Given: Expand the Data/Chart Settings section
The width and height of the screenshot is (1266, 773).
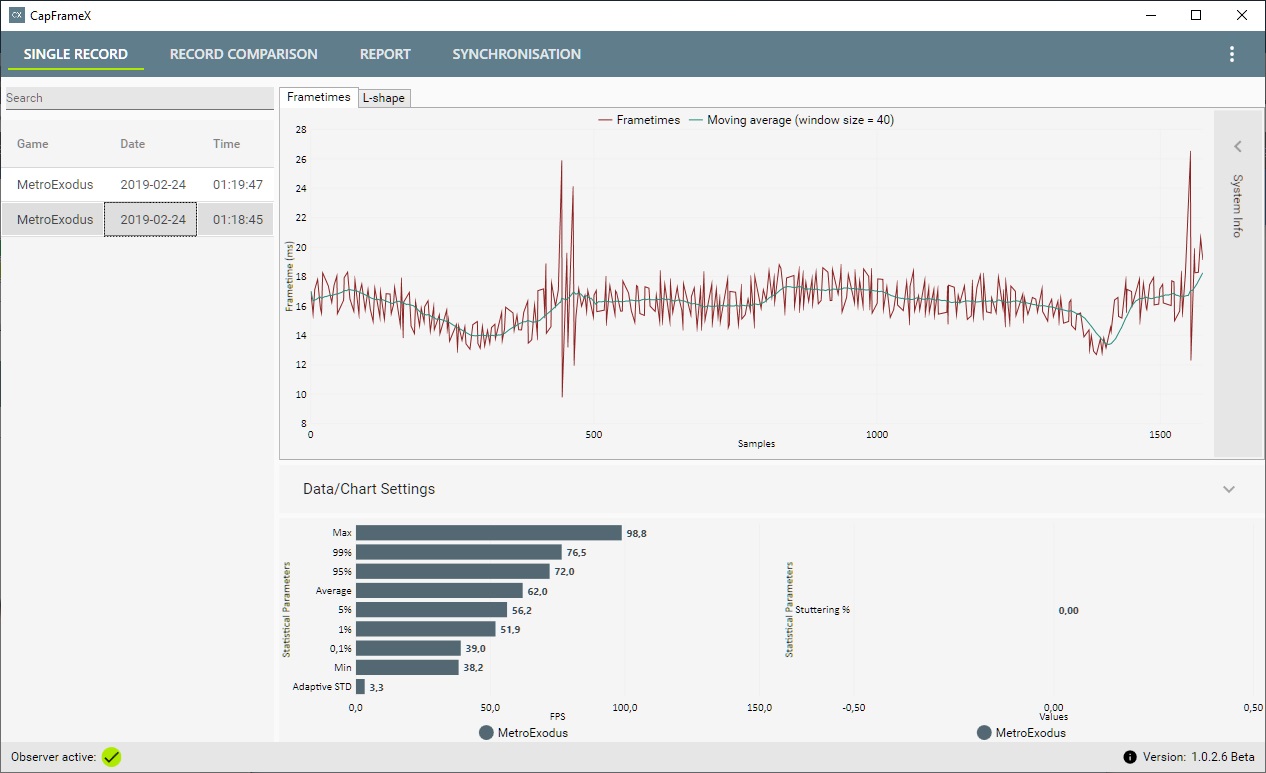Looking at the screenshot, I should tap(1229, 489).
